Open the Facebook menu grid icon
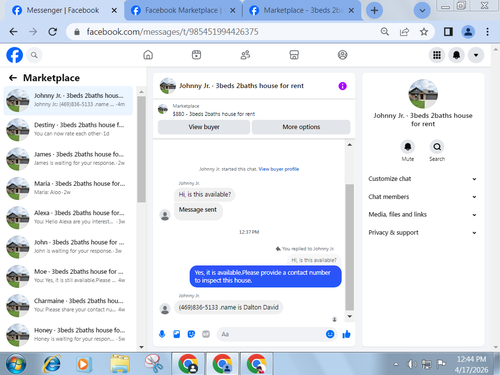Viewport: 500px width, 375px height. coord(437,55)
